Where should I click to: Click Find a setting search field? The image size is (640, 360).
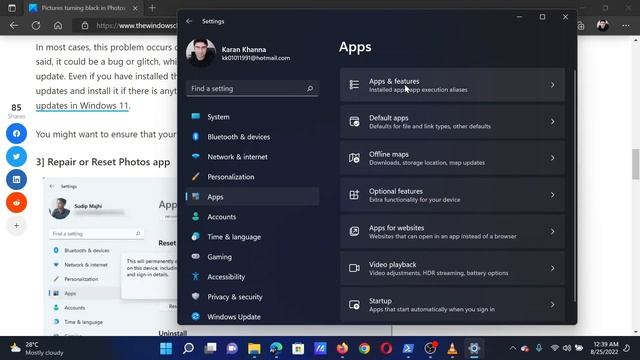coord(252,88)
